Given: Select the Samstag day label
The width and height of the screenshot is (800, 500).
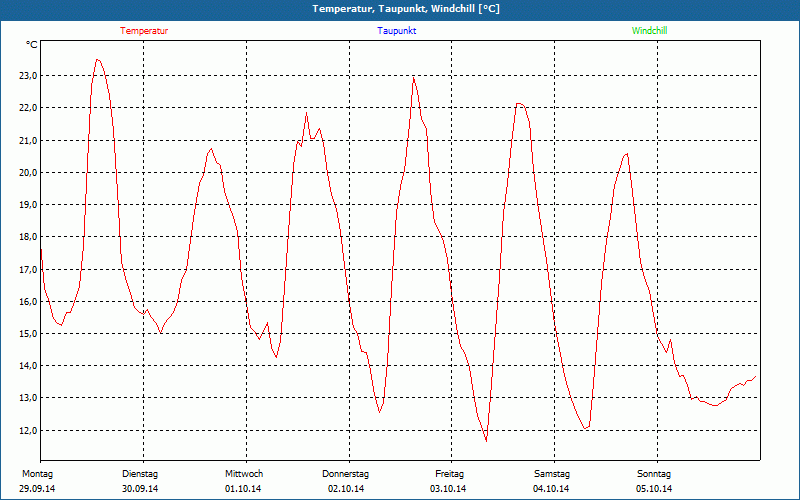Looking at the screenshot, I should [552, 474].
